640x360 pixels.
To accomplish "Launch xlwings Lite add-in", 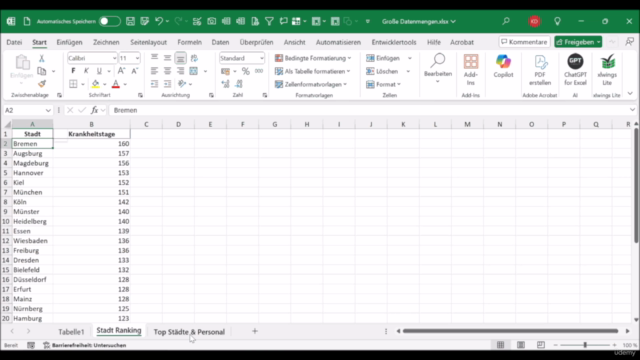I will click(x=607, y=70).
